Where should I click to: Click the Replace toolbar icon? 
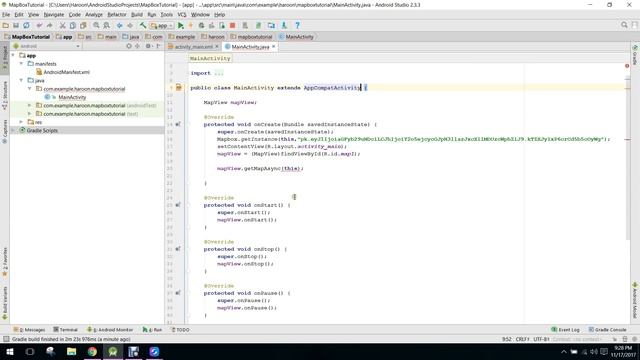(x=107, y=25)
